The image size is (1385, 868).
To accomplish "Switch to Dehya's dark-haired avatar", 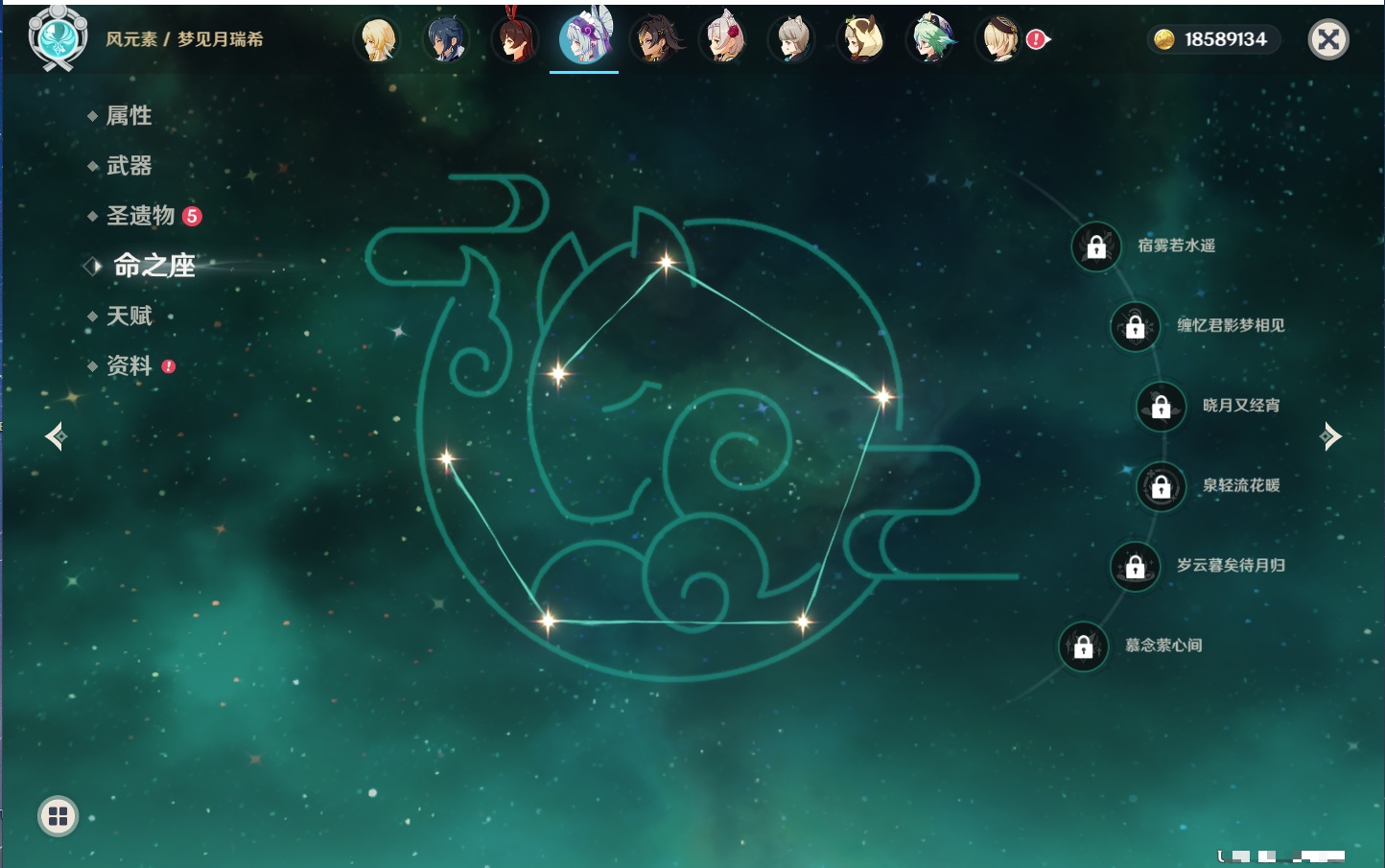I will point(656,40).
